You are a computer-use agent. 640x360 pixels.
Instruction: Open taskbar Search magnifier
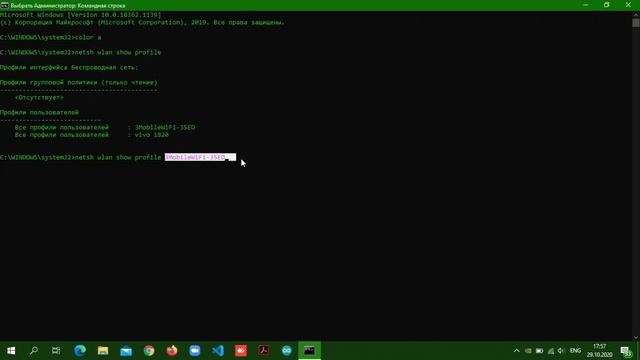(34, 351)
